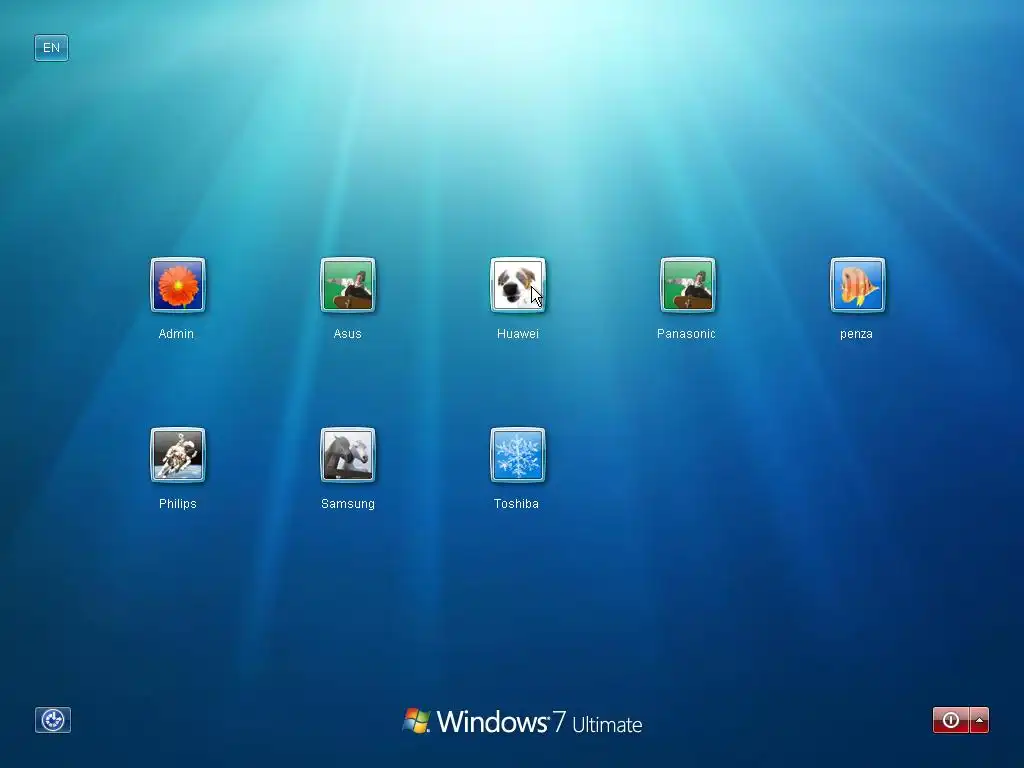The image size is (1024, 768).
Task: Click the Samsung user name label
Action: [x=347, y=504]
